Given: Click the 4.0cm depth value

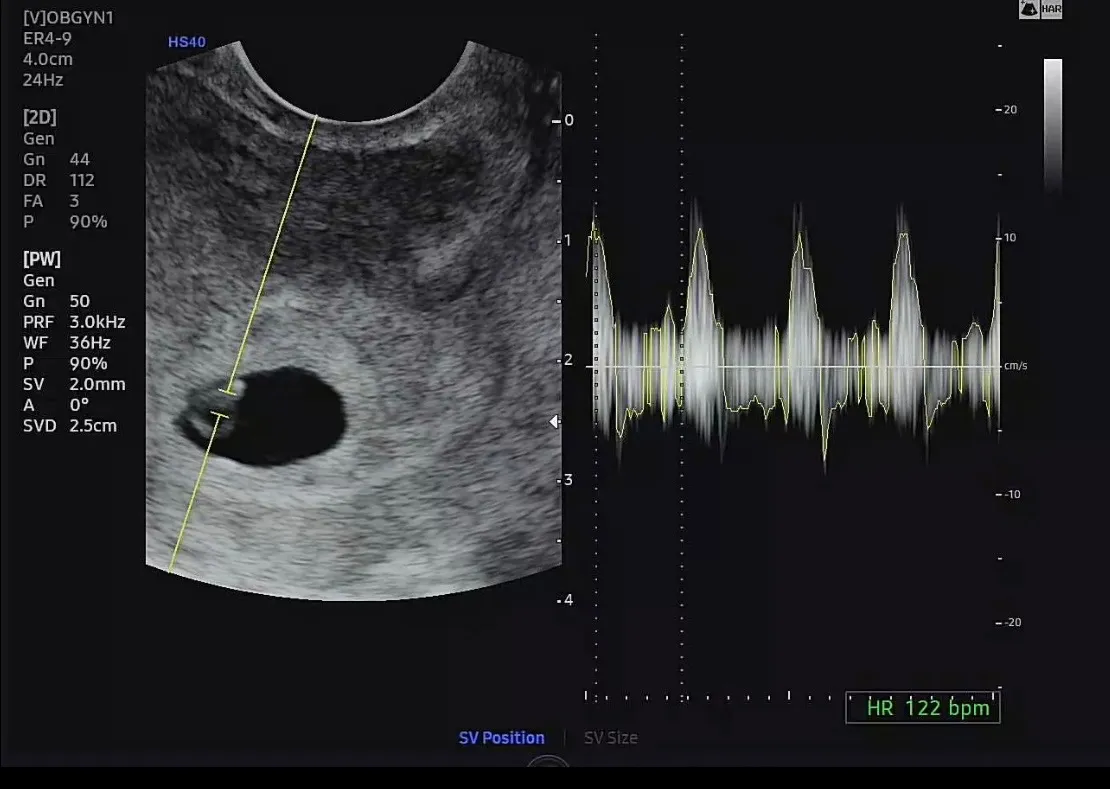Looking at the screenshot, I should point(47,59).
